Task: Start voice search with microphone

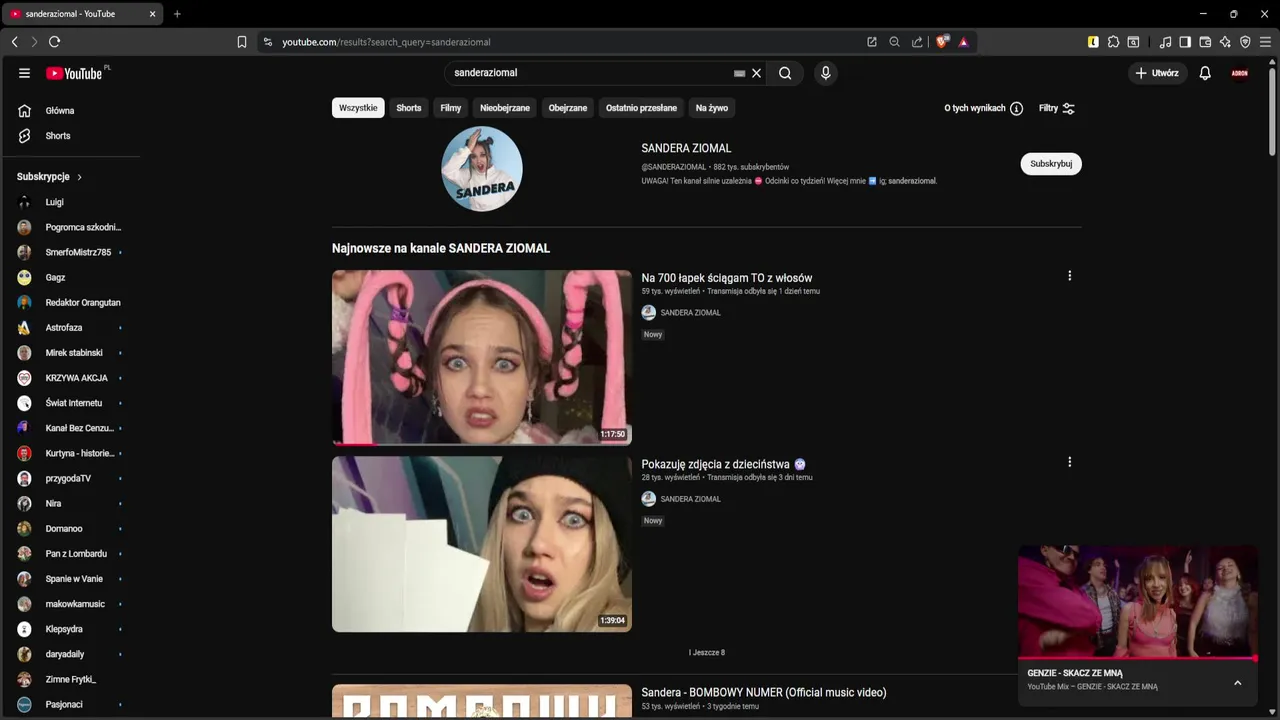Action: [x=825, y=73]
